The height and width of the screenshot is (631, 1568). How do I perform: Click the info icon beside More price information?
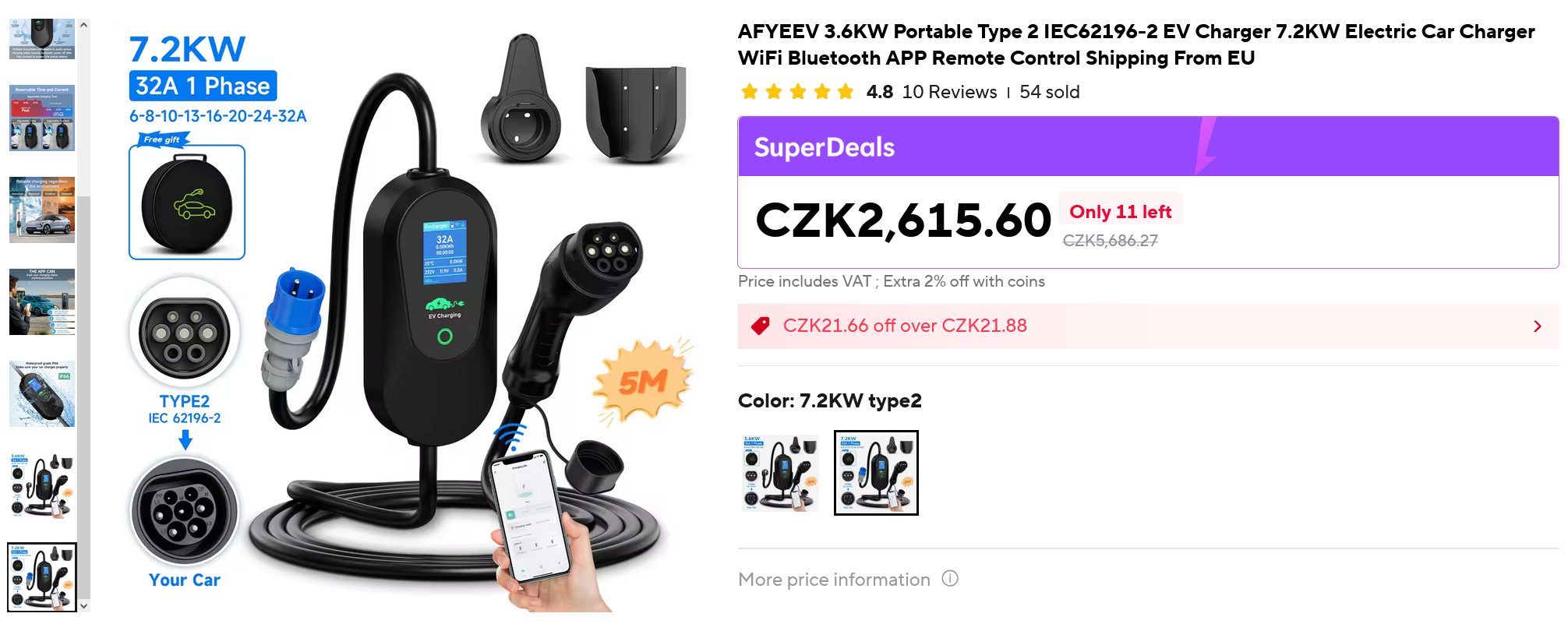(950, 579)
